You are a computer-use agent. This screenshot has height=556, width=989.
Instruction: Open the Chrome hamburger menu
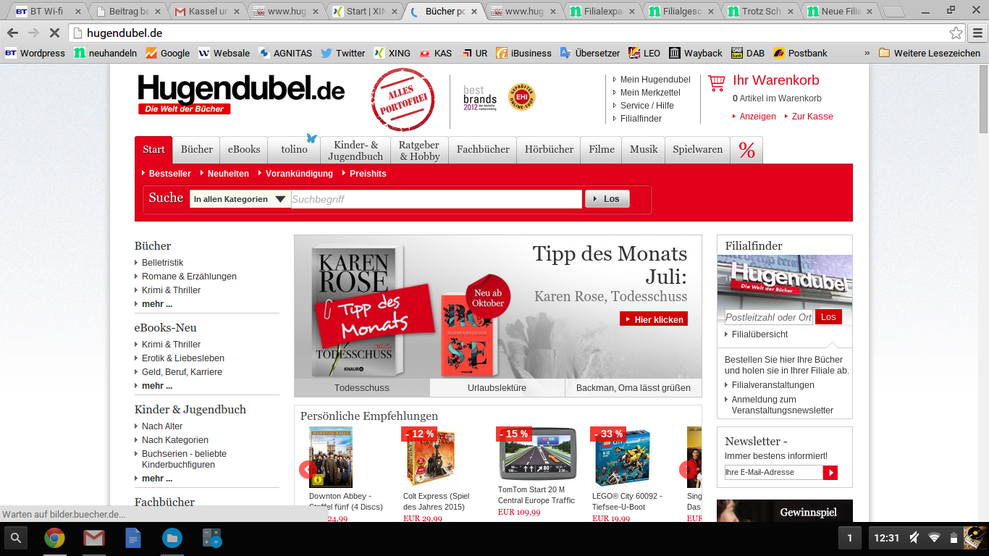[978, 33]
